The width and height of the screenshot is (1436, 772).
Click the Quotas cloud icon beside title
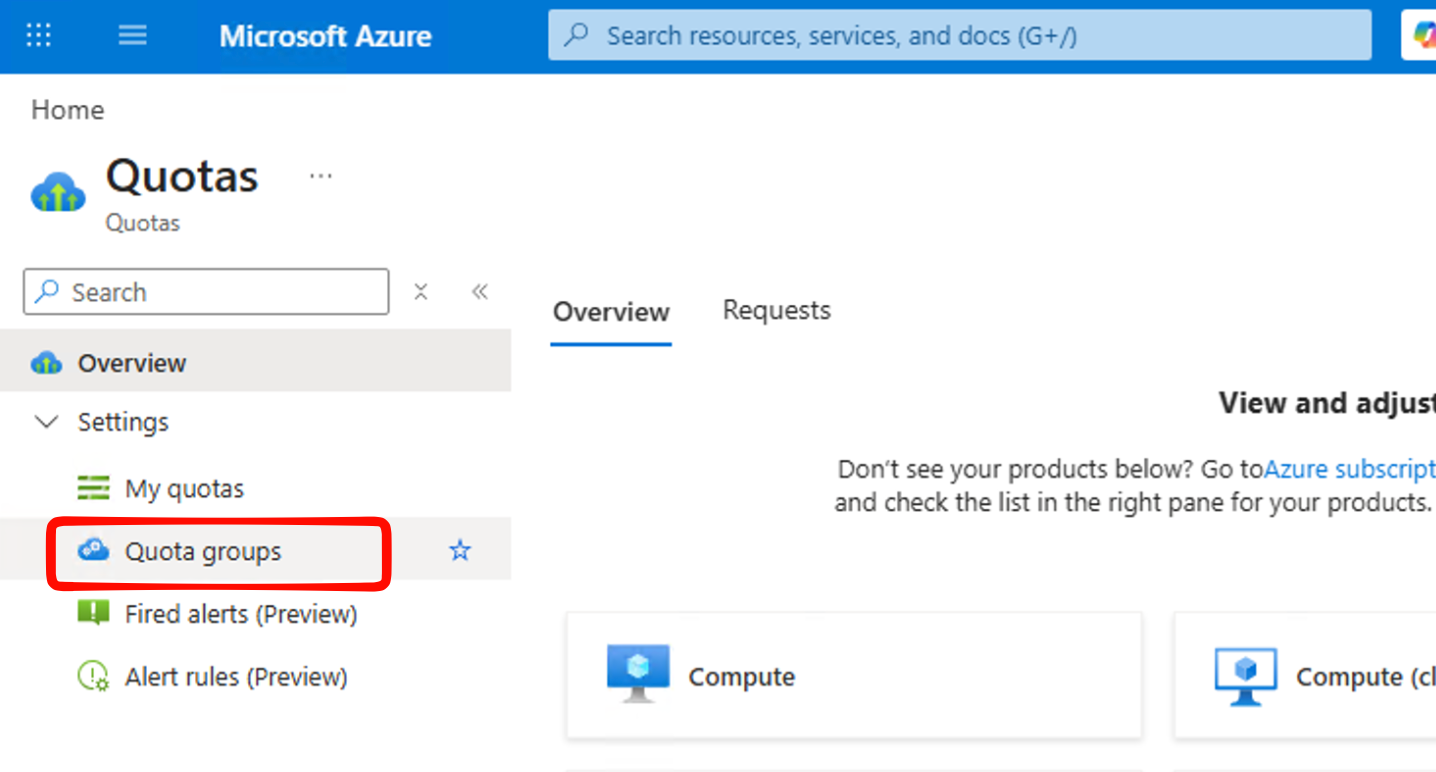[58, 193]
